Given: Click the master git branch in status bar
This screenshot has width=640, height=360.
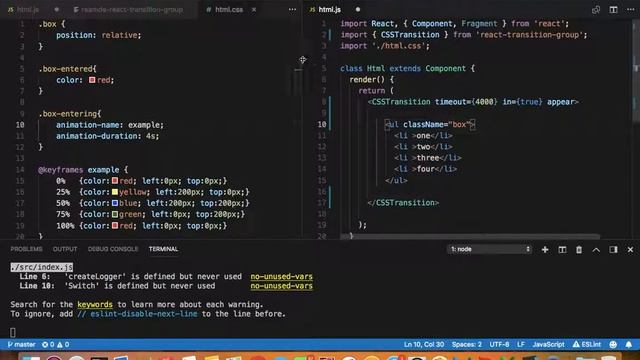Looking at the screenshot, I should pos(21,344).
